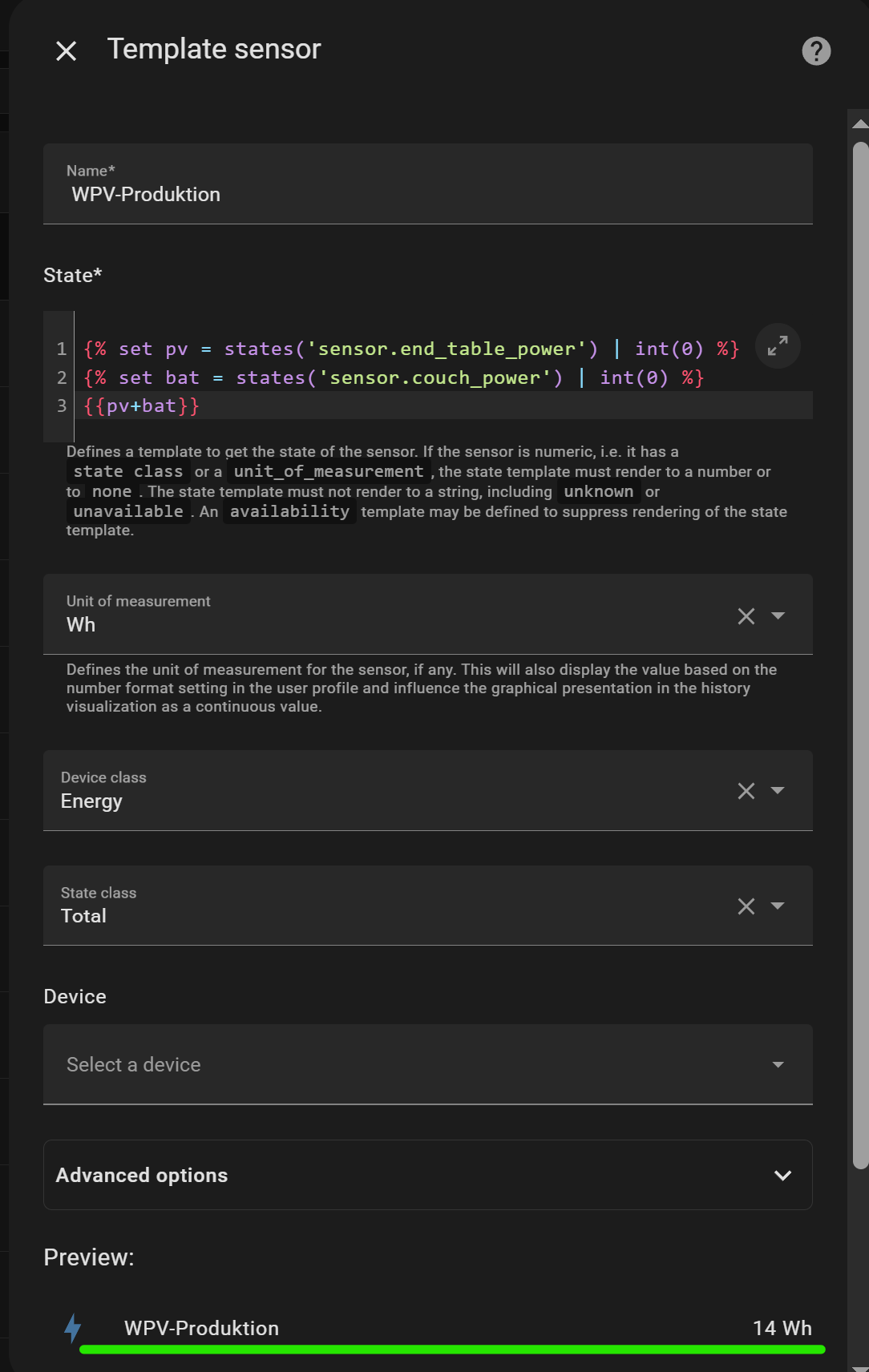Edit the Name field WPV-Produktion
869x1372 pixels.
click(428, 184)
